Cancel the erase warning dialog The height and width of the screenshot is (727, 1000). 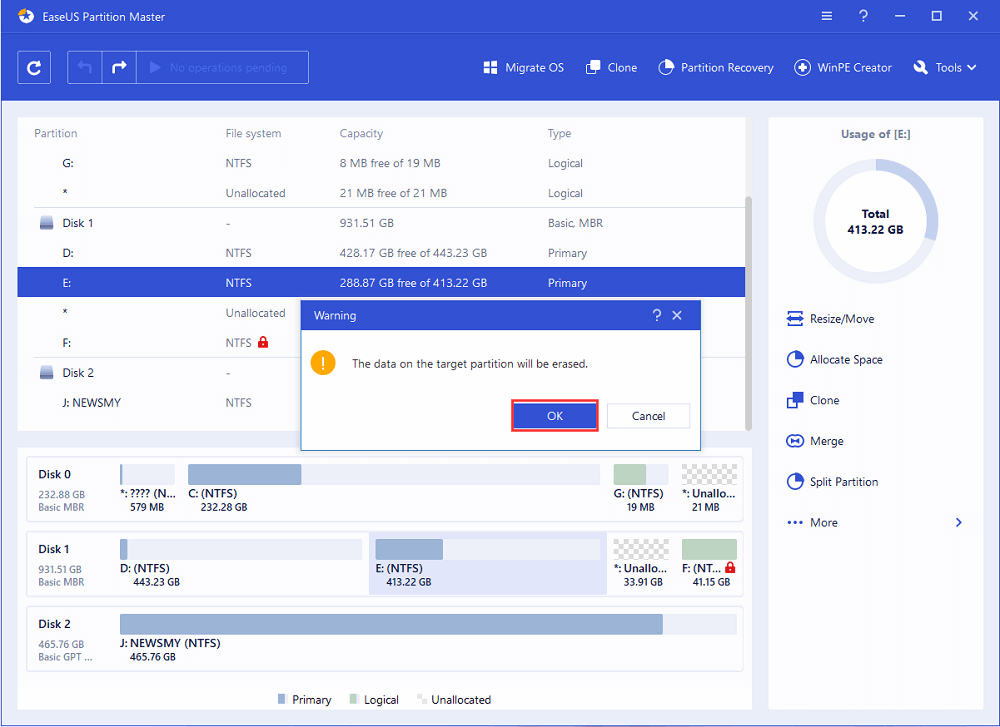pyautogui.click(x=649, y=416)
